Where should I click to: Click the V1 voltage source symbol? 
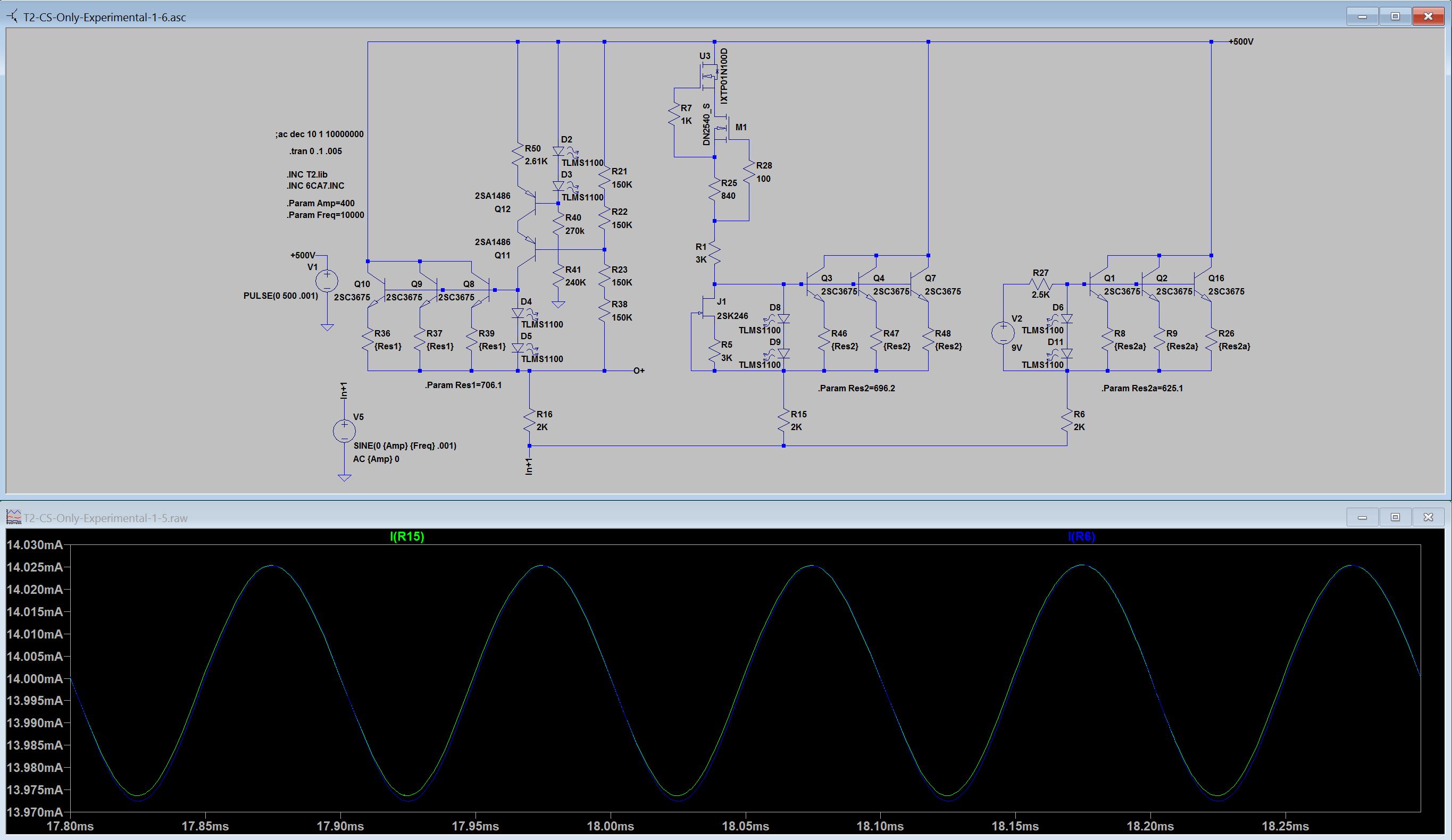coord(327,281)
